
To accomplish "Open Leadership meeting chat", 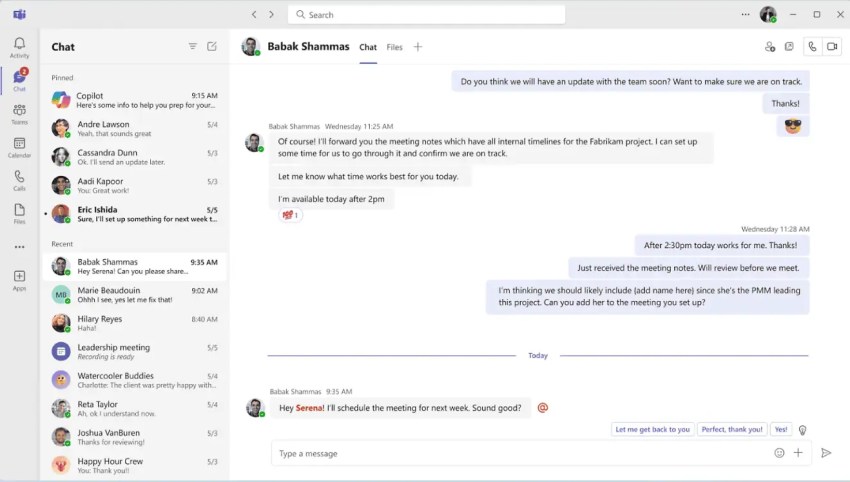I will coord(134,351).
